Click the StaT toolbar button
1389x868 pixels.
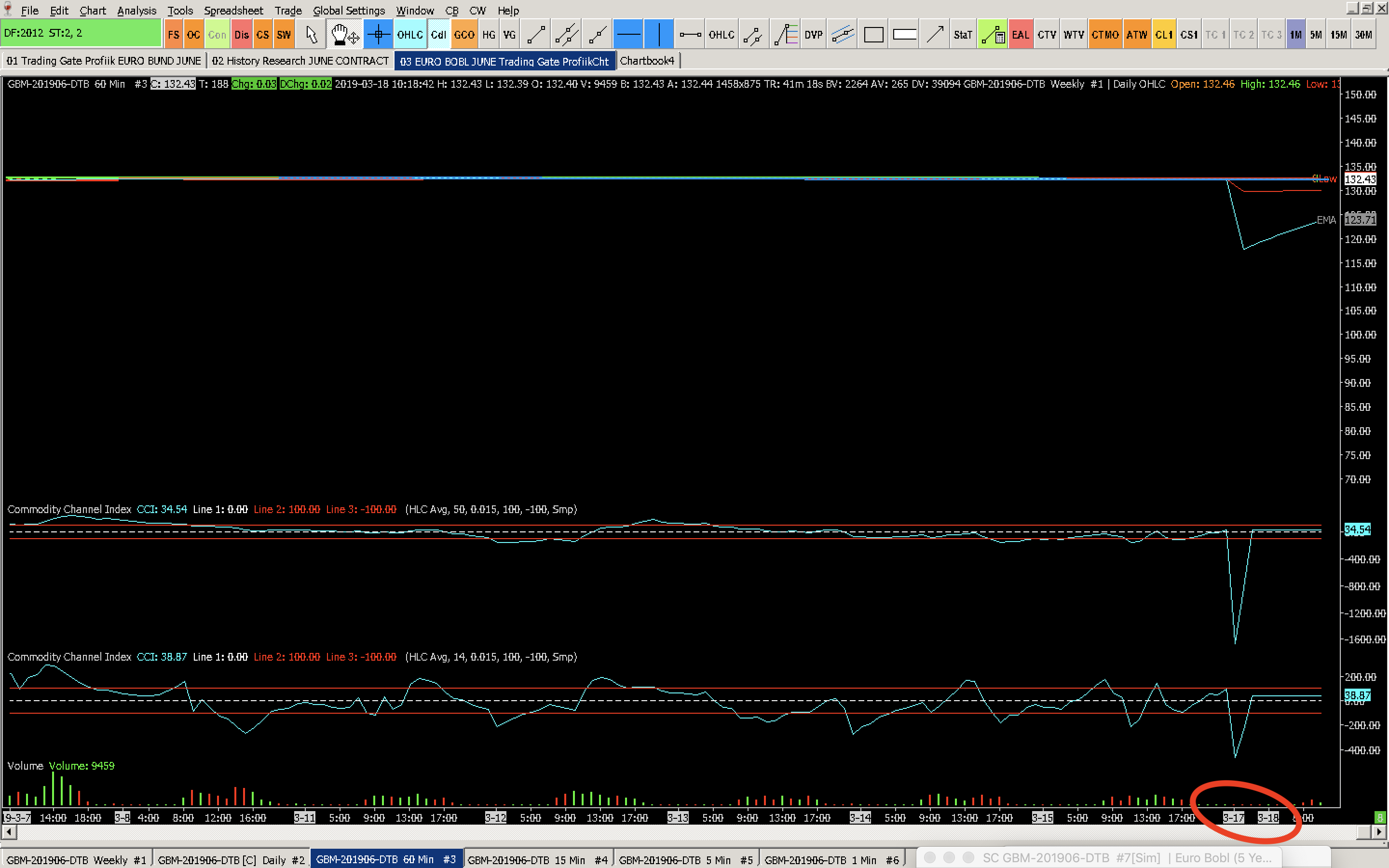[963, 34]
